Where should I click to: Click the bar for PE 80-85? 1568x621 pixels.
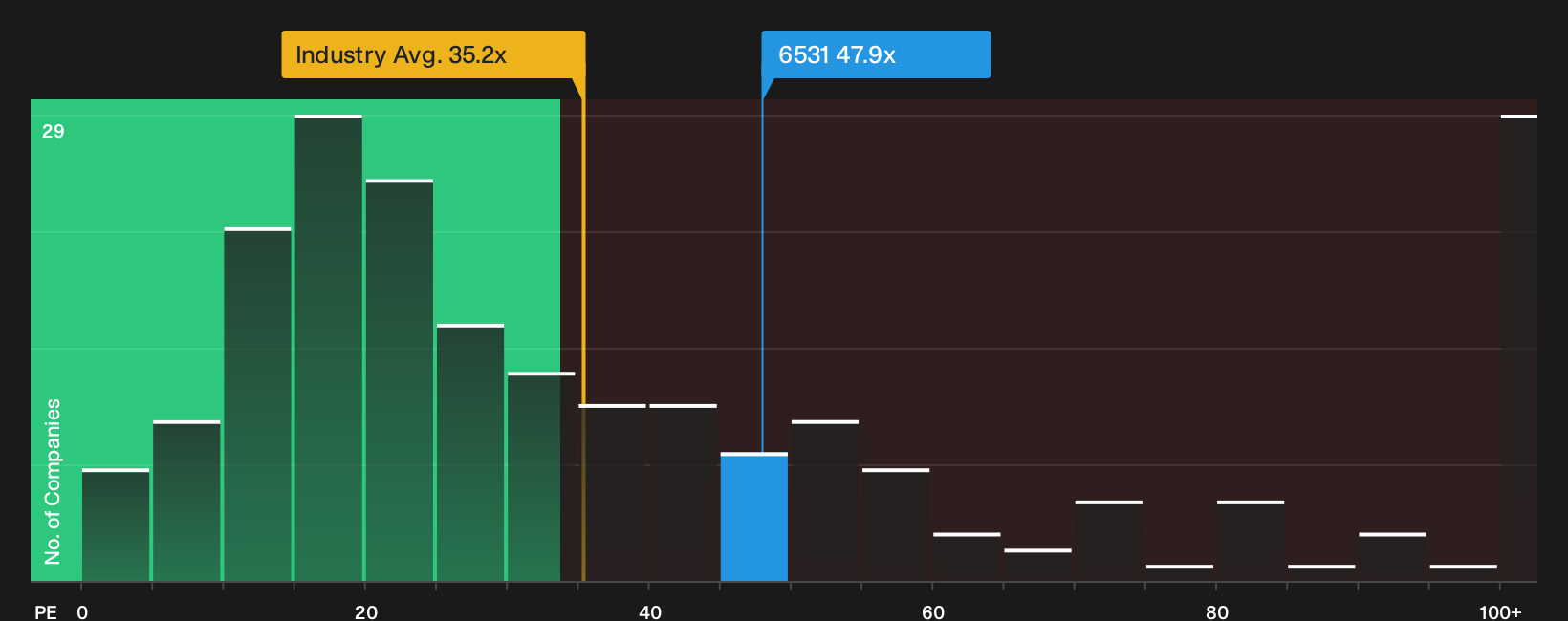pyautogui.click(x=1251, y=541)
